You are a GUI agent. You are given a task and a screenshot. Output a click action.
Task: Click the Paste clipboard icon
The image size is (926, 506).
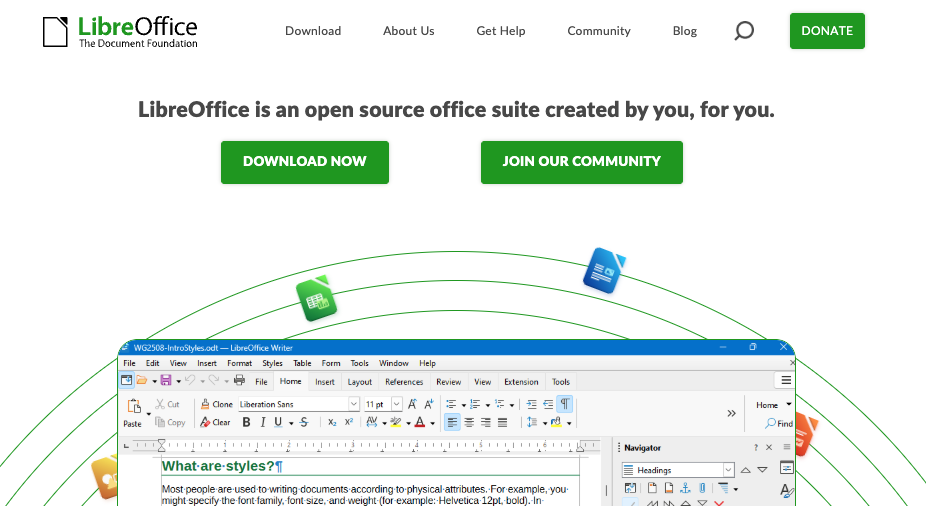click(134, 406)
